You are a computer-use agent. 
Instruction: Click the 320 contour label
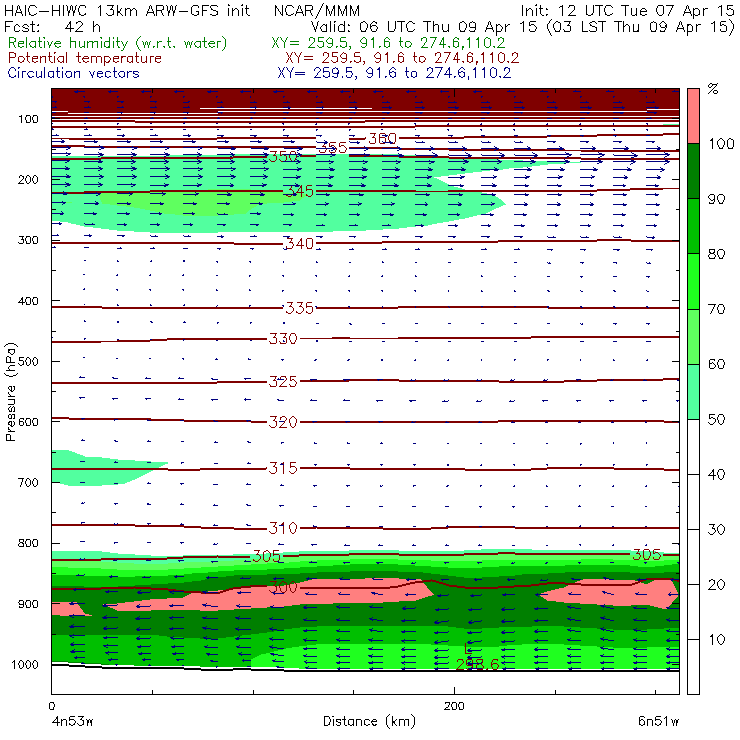(x=283, y=422)
